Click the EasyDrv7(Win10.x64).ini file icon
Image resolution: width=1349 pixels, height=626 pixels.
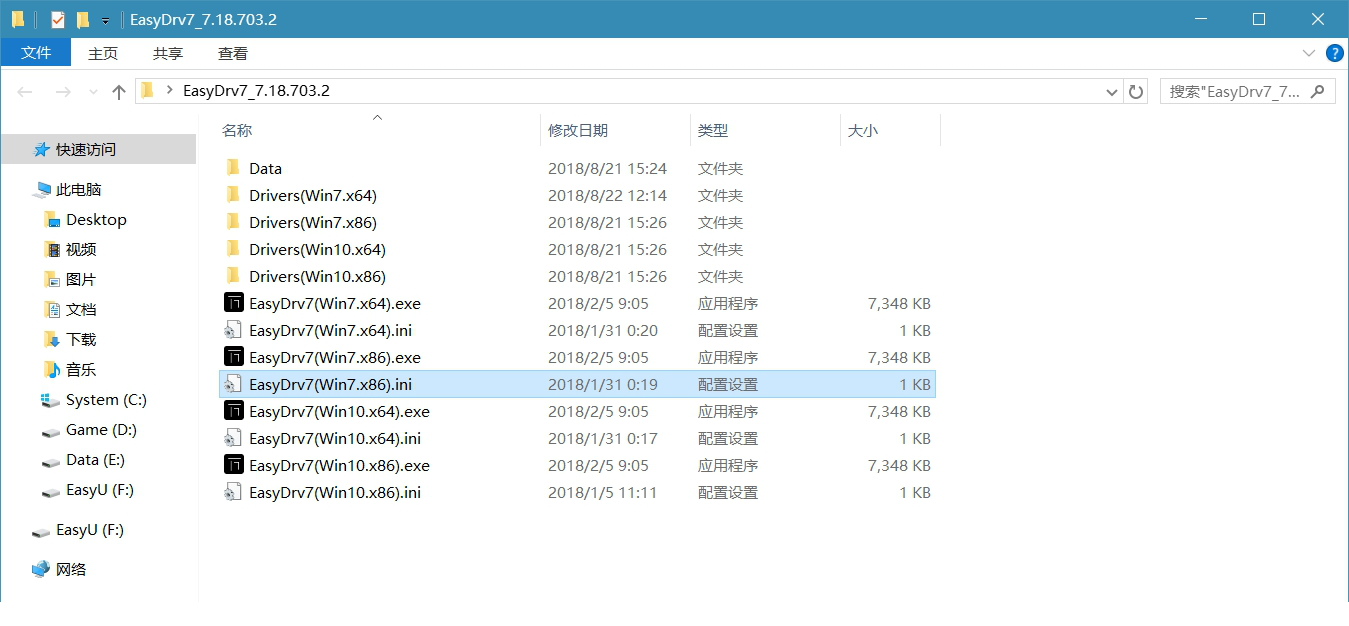[233, 438]
